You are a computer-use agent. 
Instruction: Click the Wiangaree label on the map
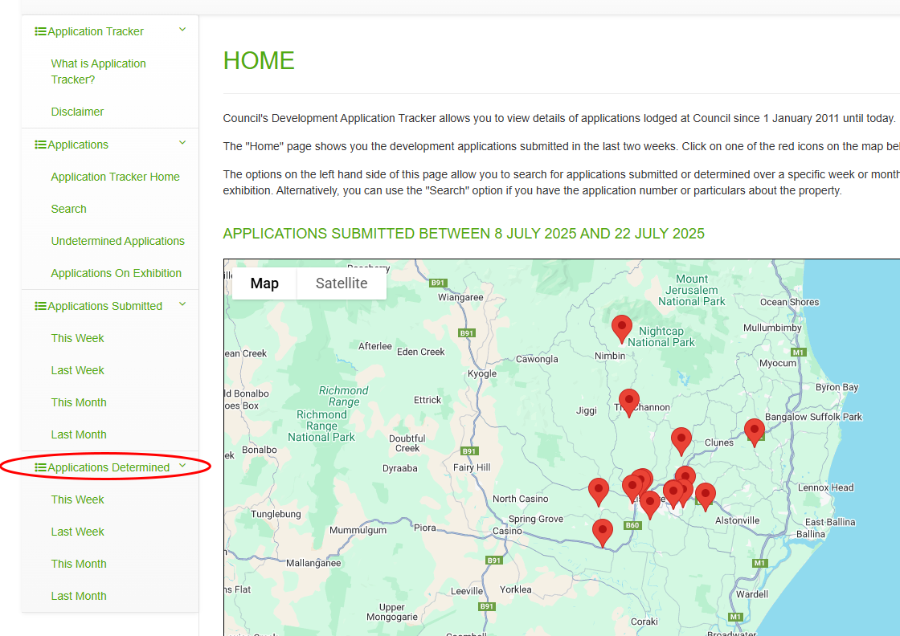tap(461, 297)
